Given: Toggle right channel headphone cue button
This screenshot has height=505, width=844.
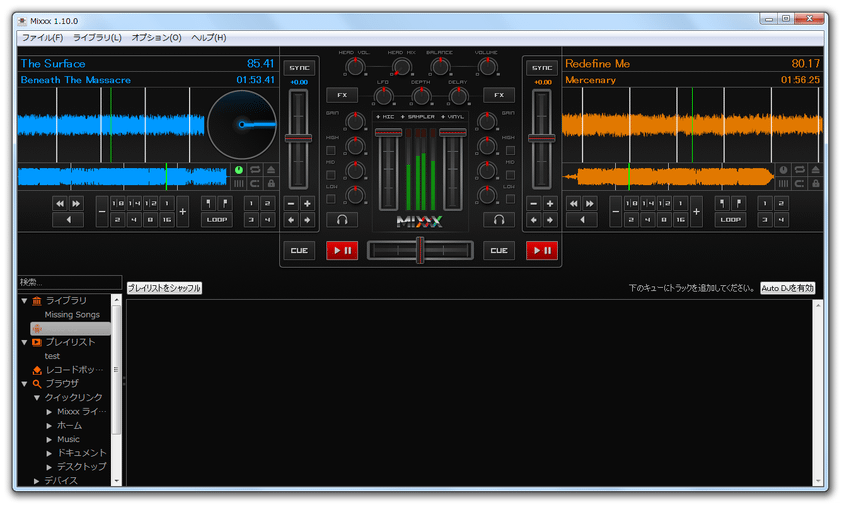Looking at the screenshot, I should coord(499,220).
